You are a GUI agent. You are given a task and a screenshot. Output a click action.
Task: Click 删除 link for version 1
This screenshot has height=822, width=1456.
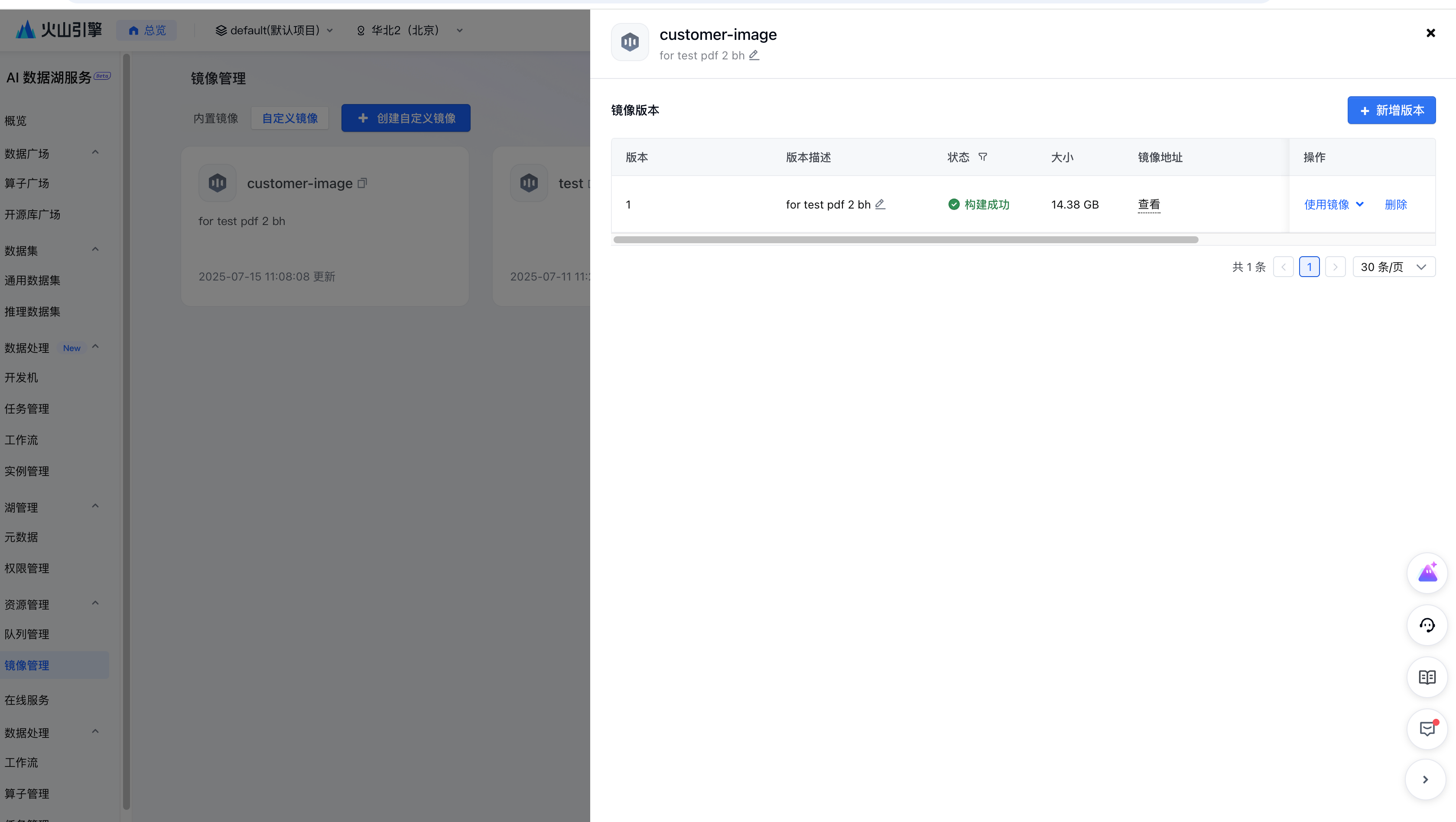click(x=1395, y=205)
